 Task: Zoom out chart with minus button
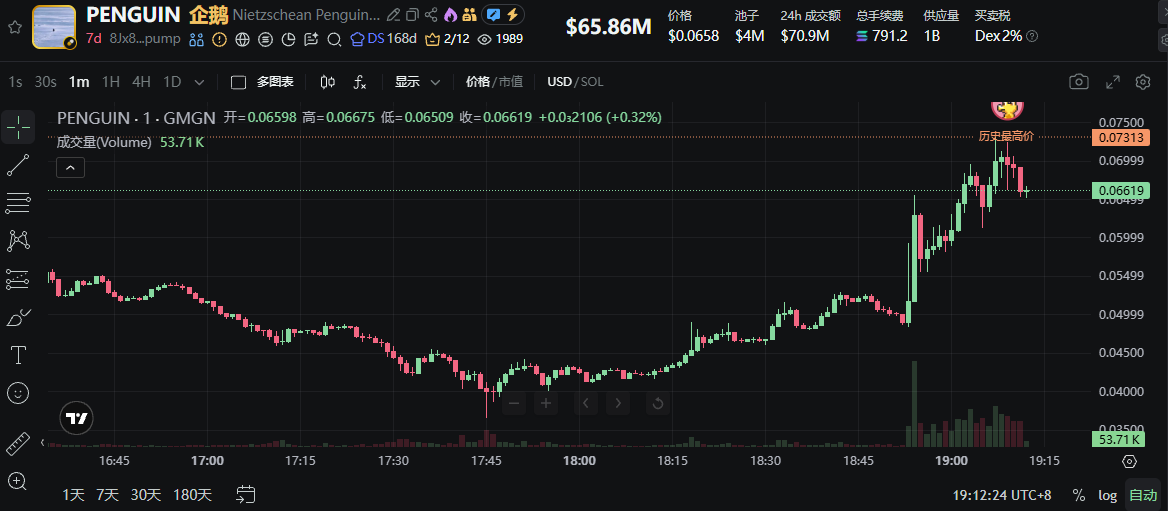click(x=515, y=404)
